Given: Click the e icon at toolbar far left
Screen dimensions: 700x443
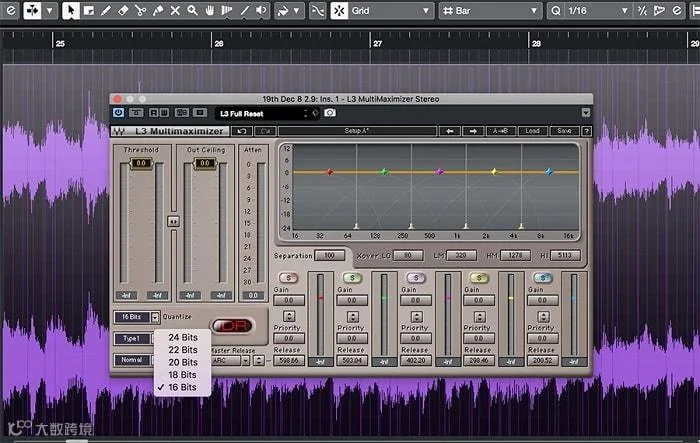Looking at the screenshot, I should click(x=11, y=10).
